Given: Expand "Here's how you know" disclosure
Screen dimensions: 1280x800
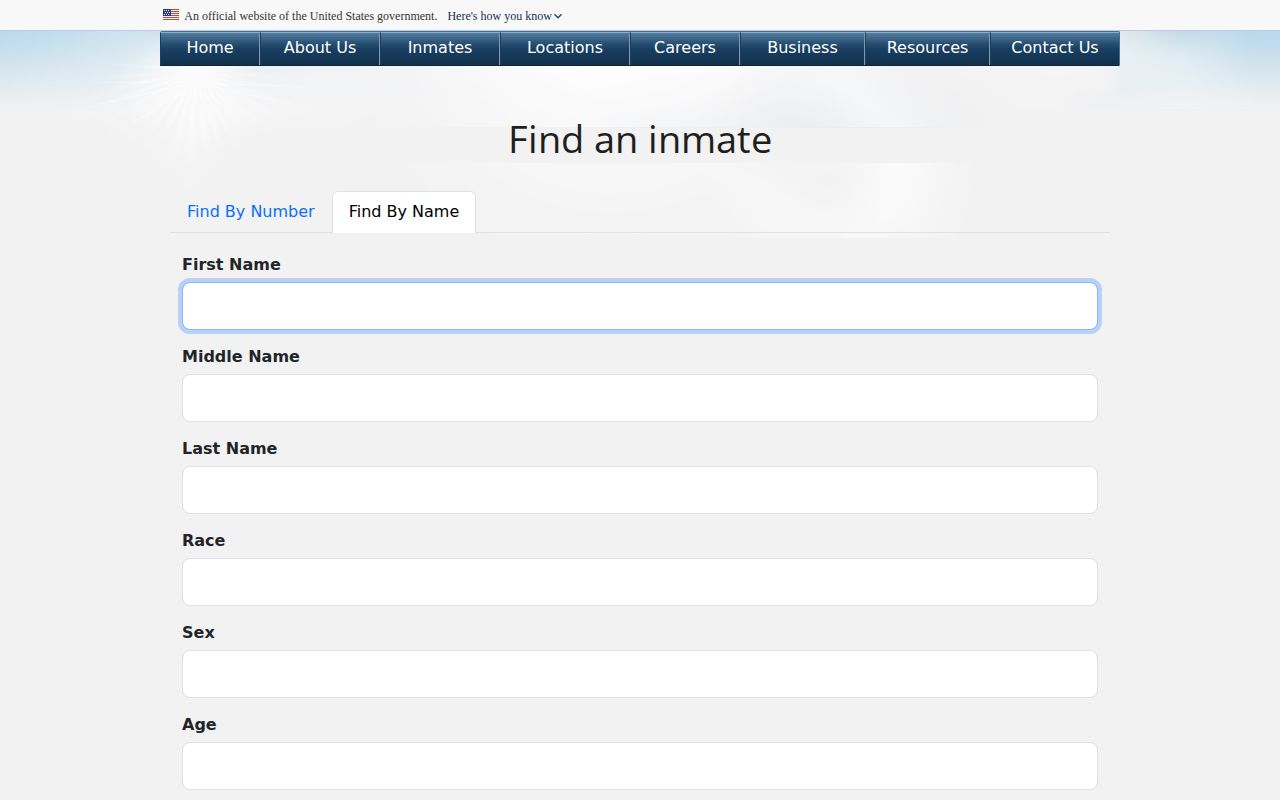Looking at the screenshot, I should tap(504, 16).
